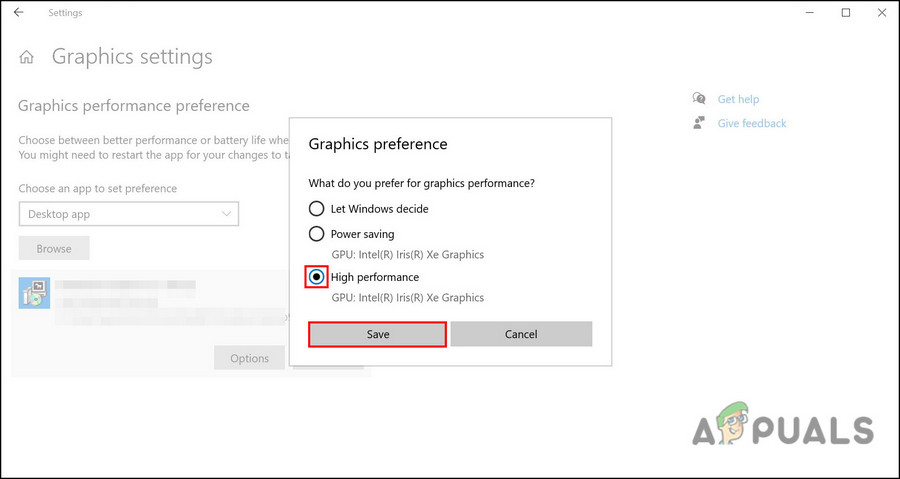This screenshot has height=479, width=900.
Task: Click the Give feedback person icon
Action: [x=699, y=123]
